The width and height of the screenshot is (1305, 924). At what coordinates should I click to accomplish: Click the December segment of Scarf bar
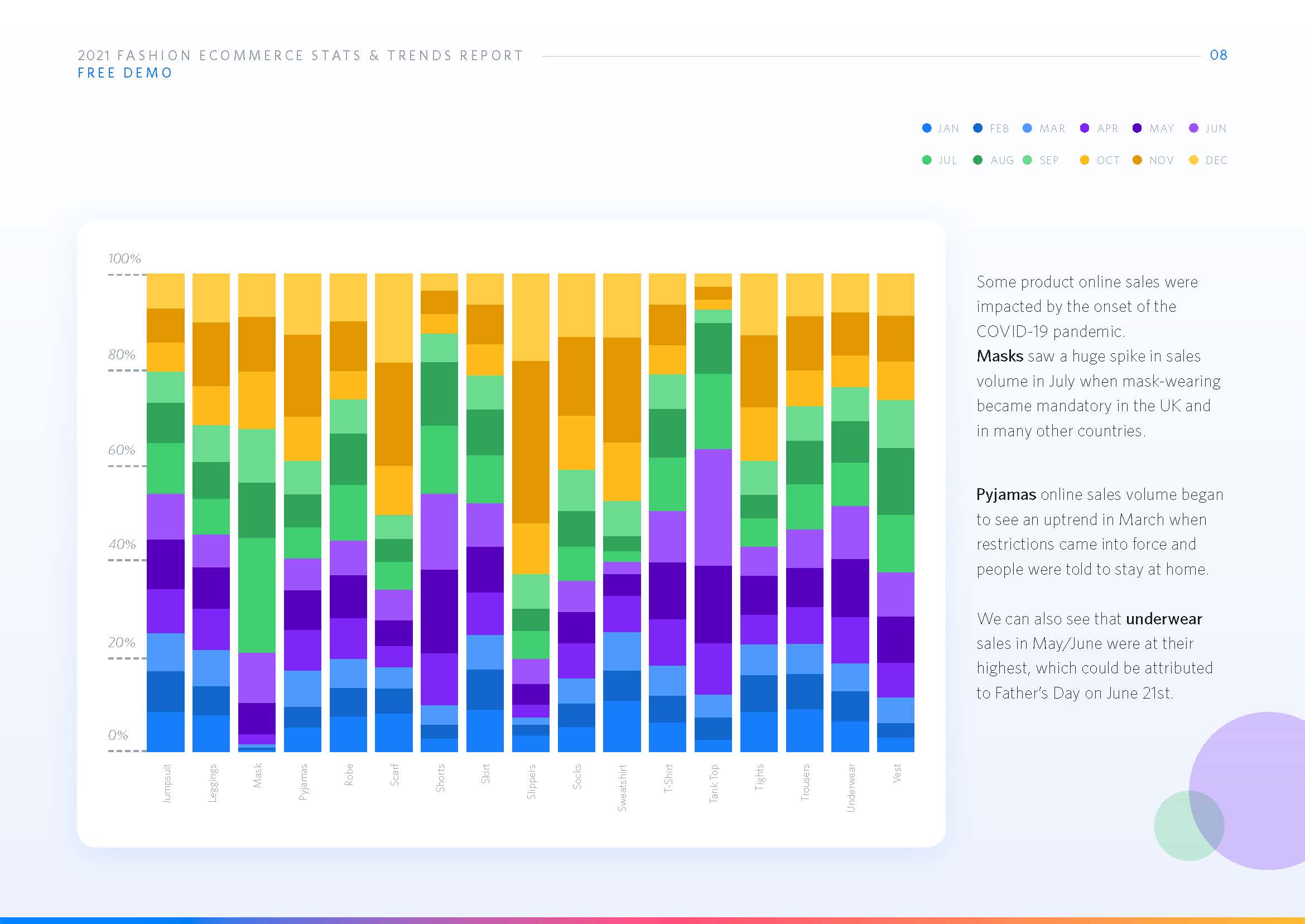click(394, 317)
